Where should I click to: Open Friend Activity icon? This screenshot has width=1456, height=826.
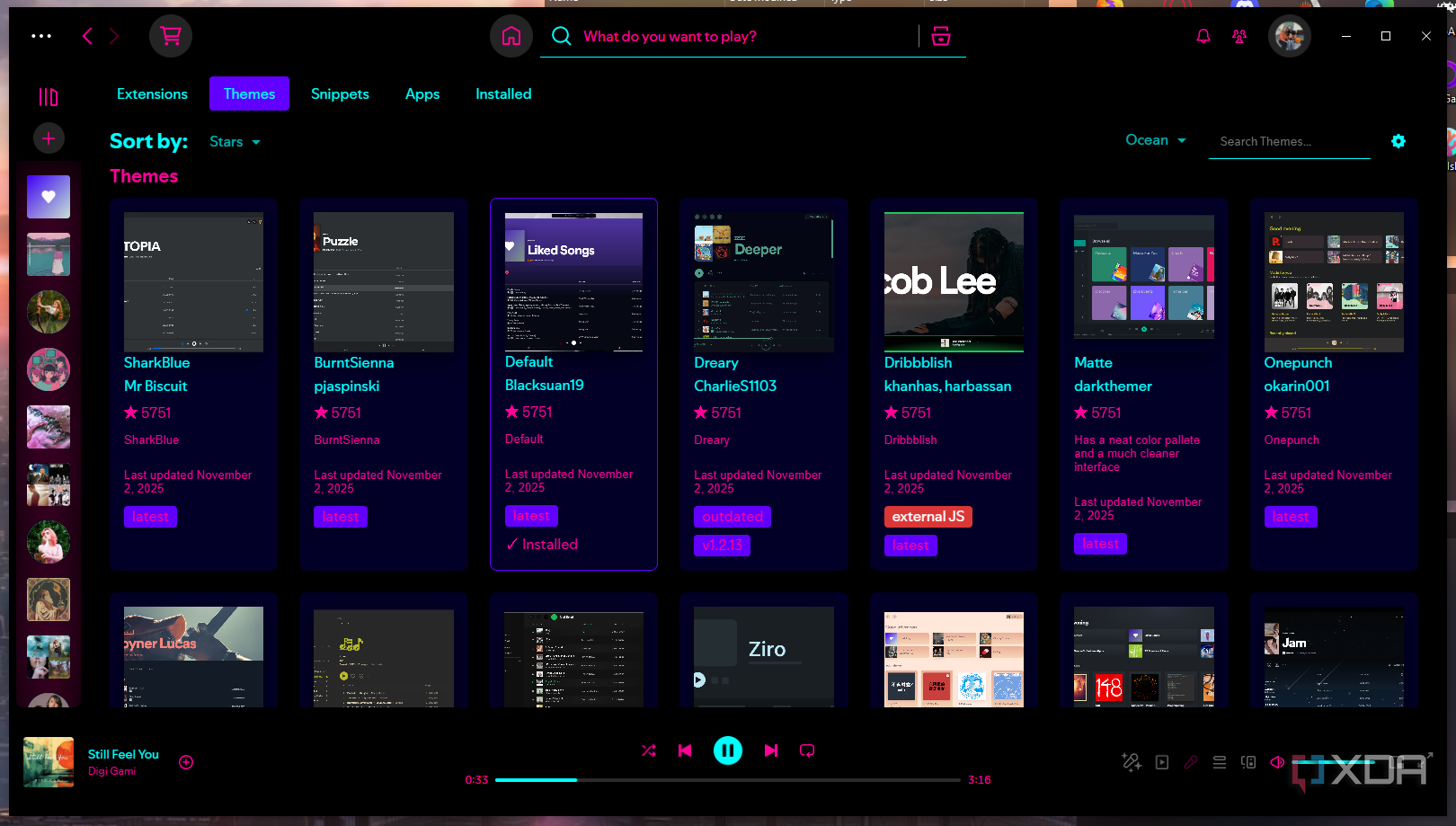click(1239, 36)
